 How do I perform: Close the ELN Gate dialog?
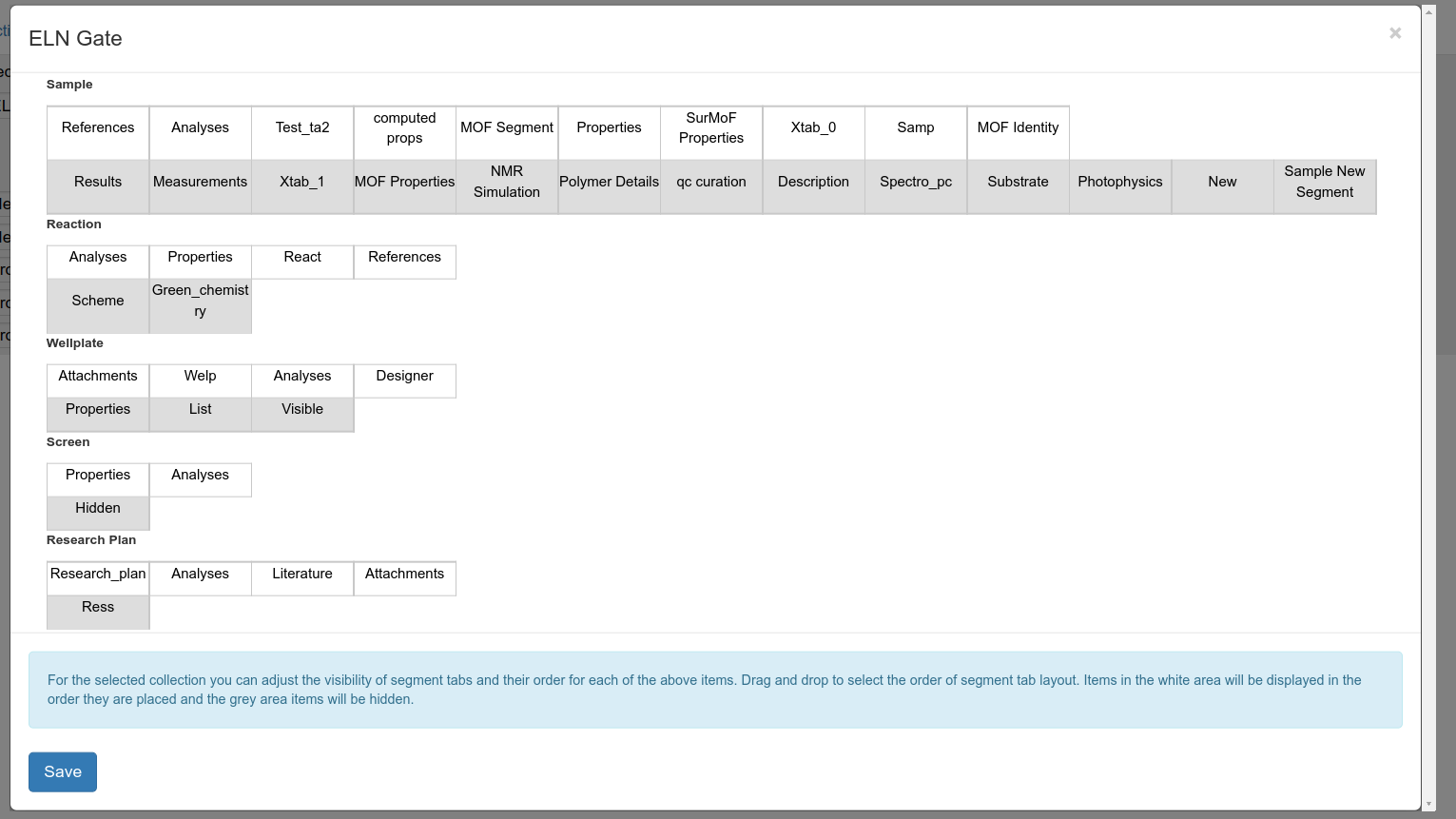click(1394, 33)
